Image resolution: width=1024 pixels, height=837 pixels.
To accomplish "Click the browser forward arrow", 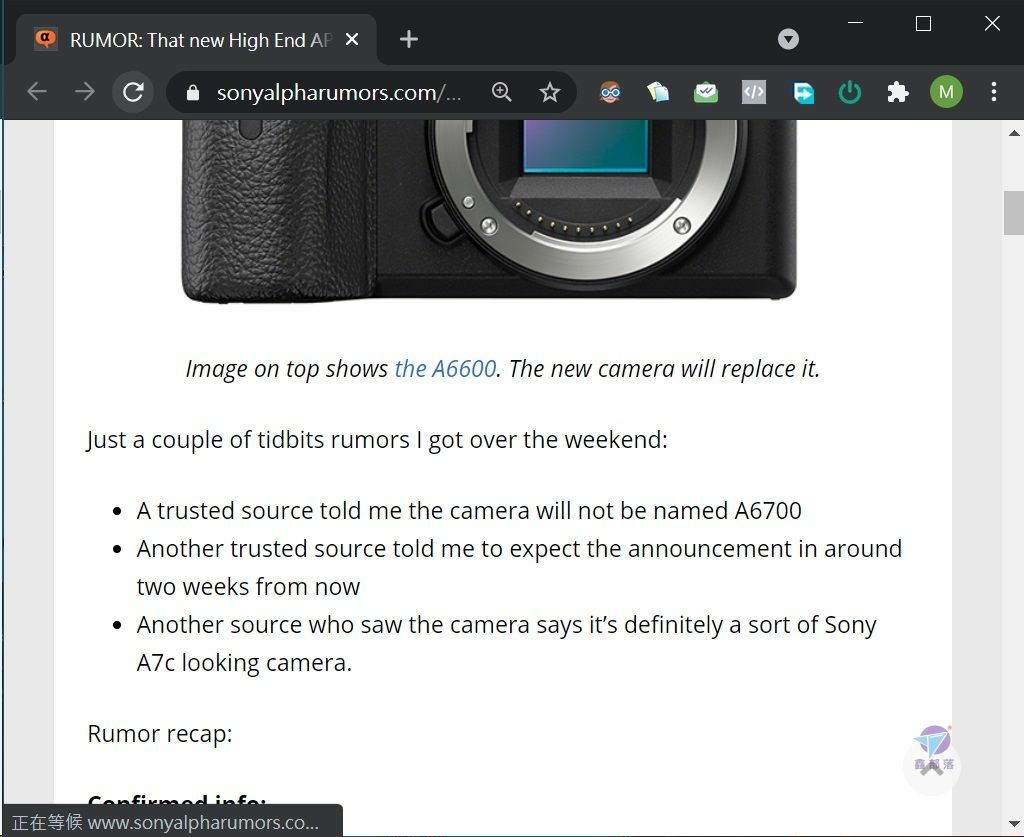I will 85,92.
